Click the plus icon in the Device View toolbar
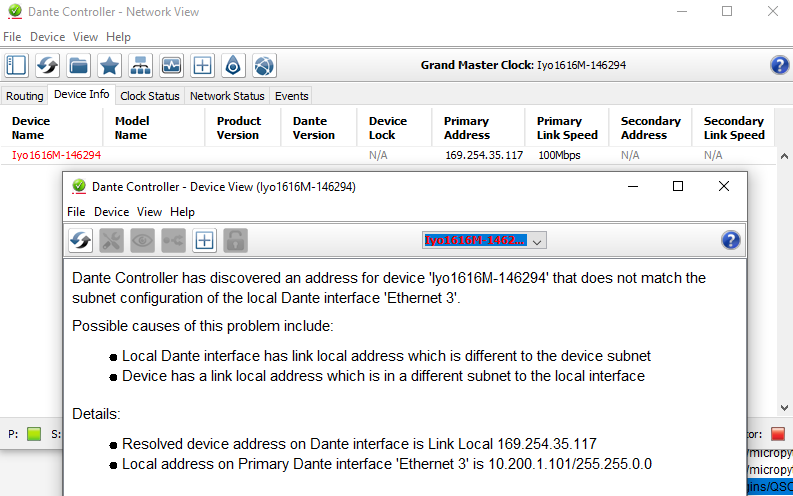 tap(204, 240)
